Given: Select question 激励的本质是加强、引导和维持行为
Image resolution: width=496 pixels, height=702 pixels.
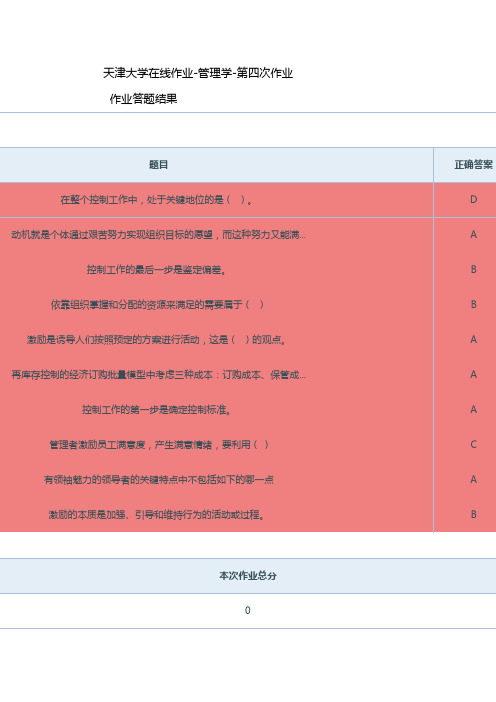Looking at the screenshot, I should click(156, 514).
